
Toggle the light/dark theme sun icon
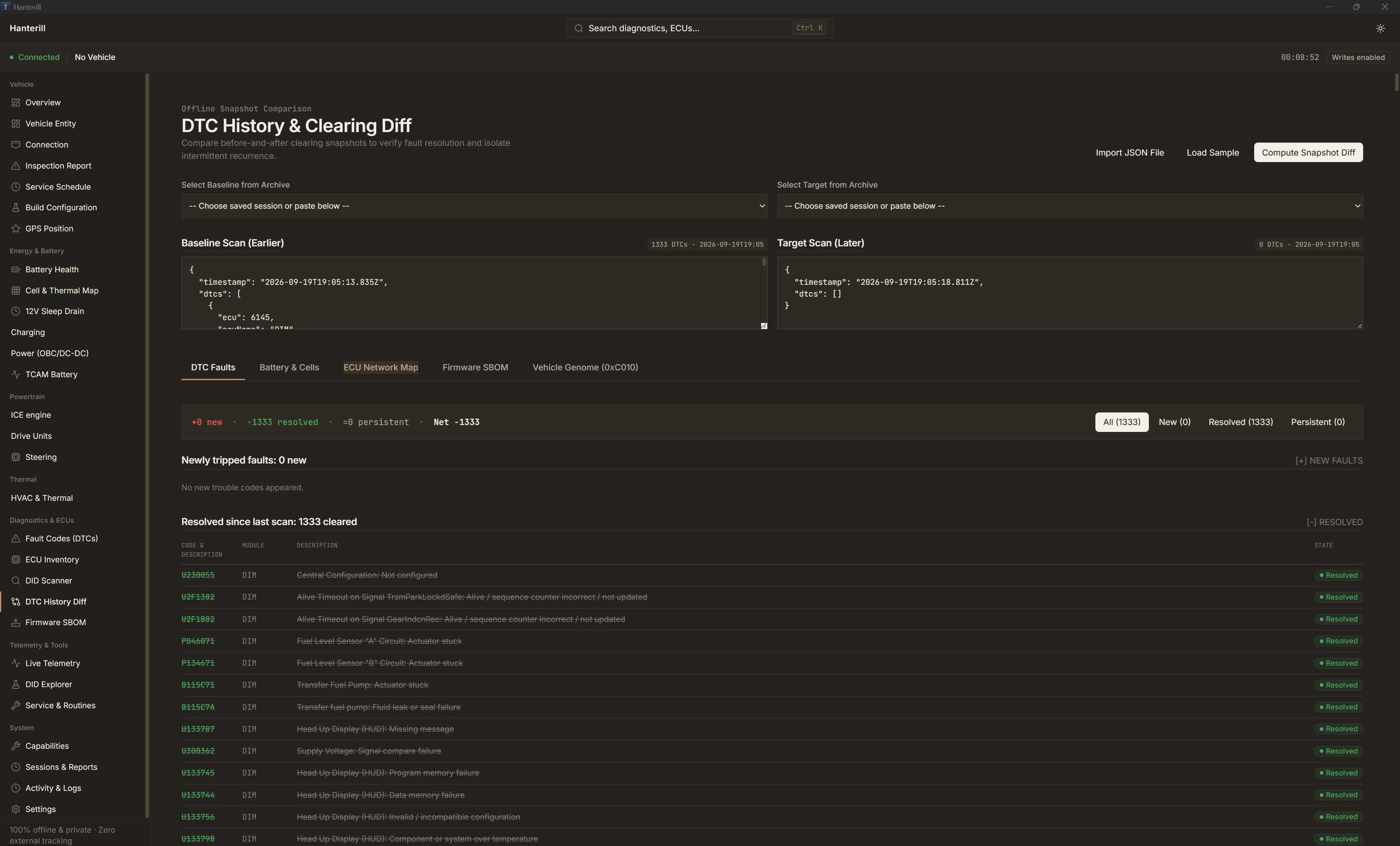pyautogui.click(x=1380, y=28)
